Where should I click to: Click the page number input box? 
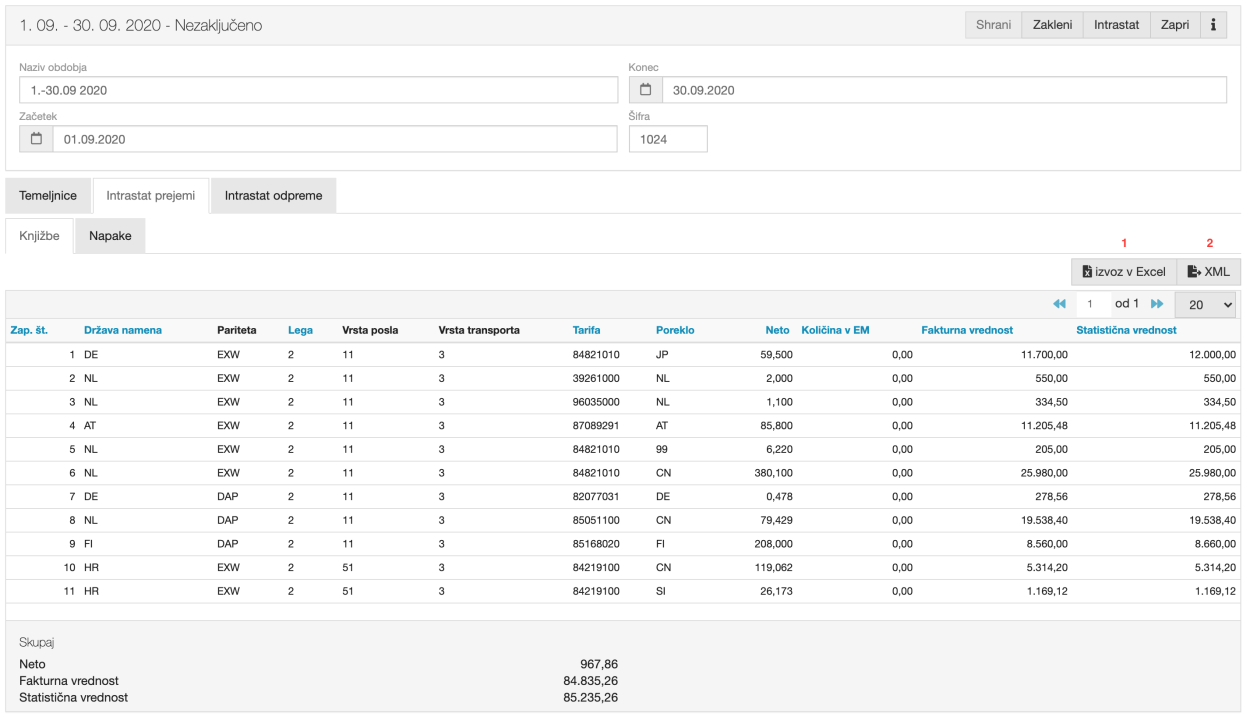point(1092,304)
